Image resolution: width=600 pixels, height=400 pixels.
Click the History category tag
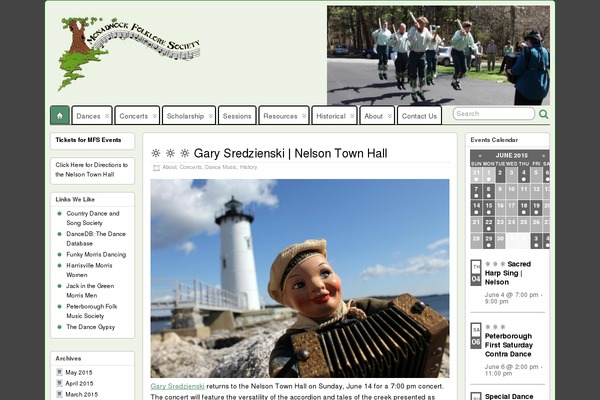pyautogui.click(x=248, y=167)
